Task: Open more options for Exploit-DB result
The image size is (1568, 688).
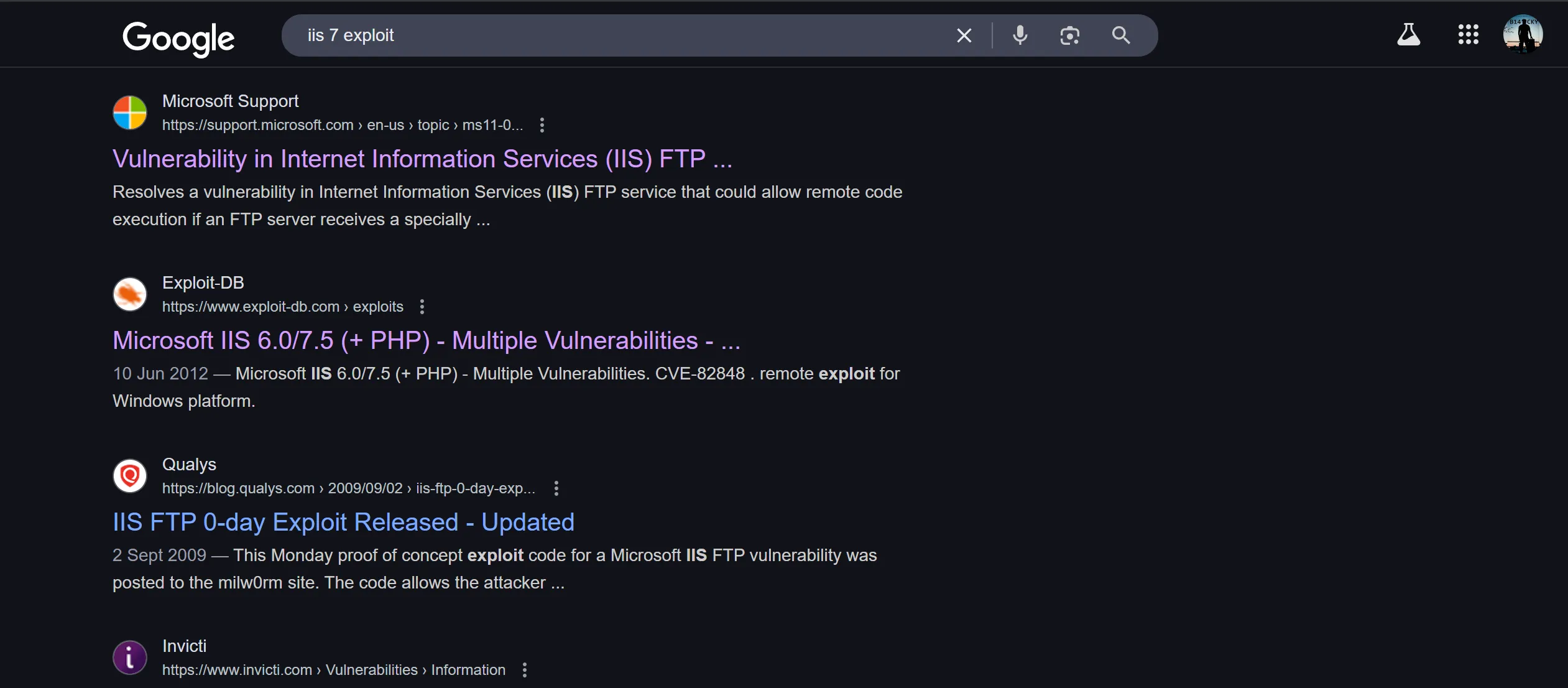Action: coord(422,307)
